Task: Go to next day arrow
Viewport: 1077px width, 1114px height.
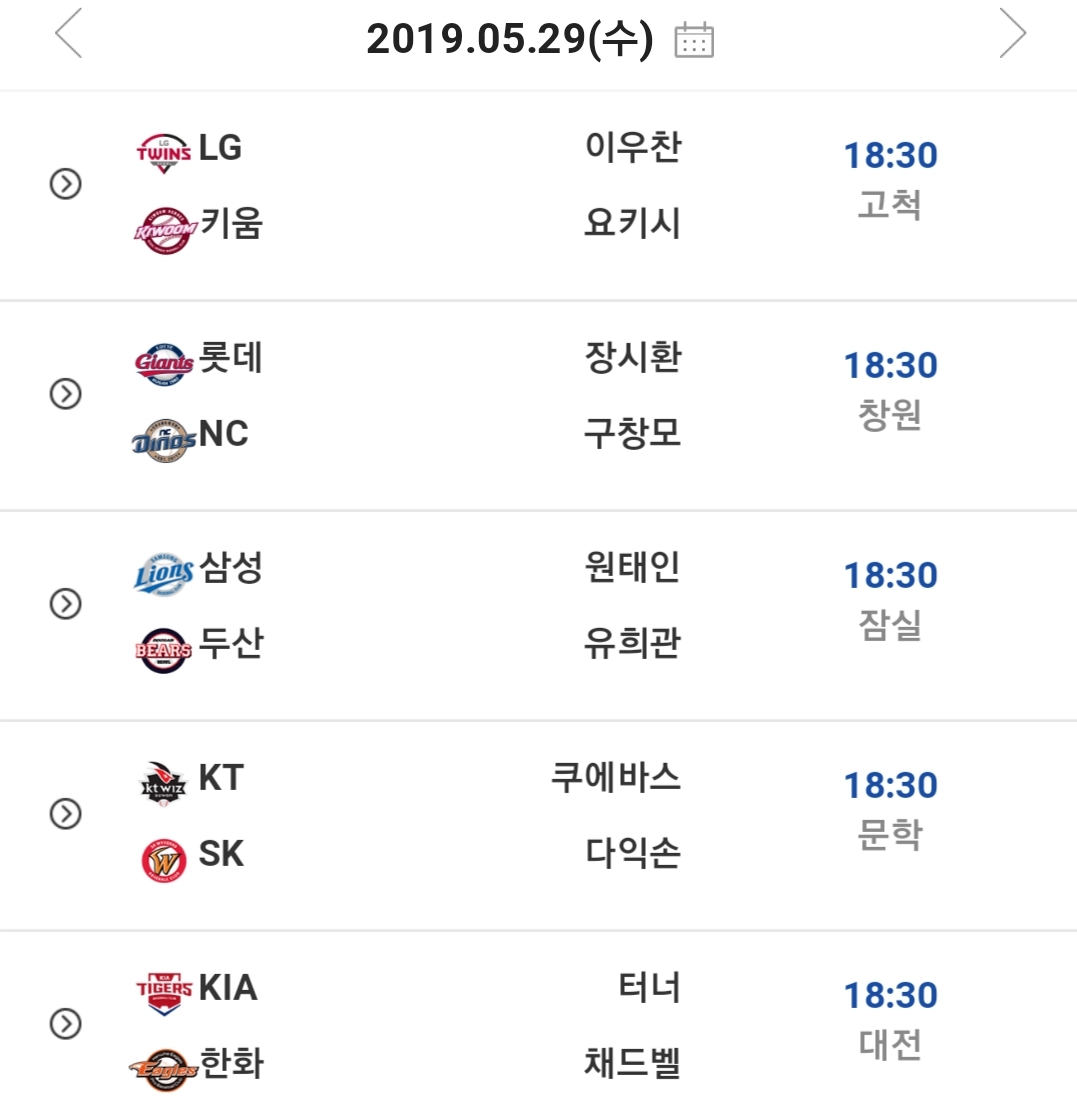Action: pos(1012,35)
